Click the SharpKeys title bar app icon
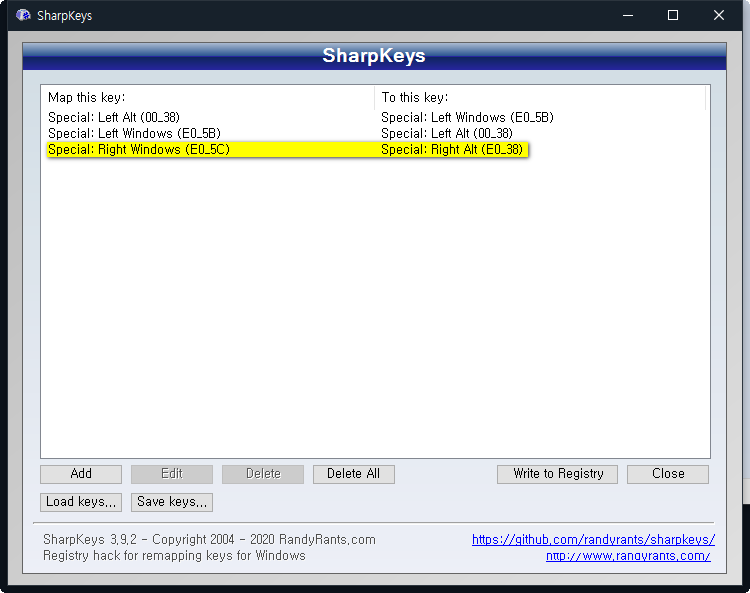750x593 pixels. pos(23,15)
